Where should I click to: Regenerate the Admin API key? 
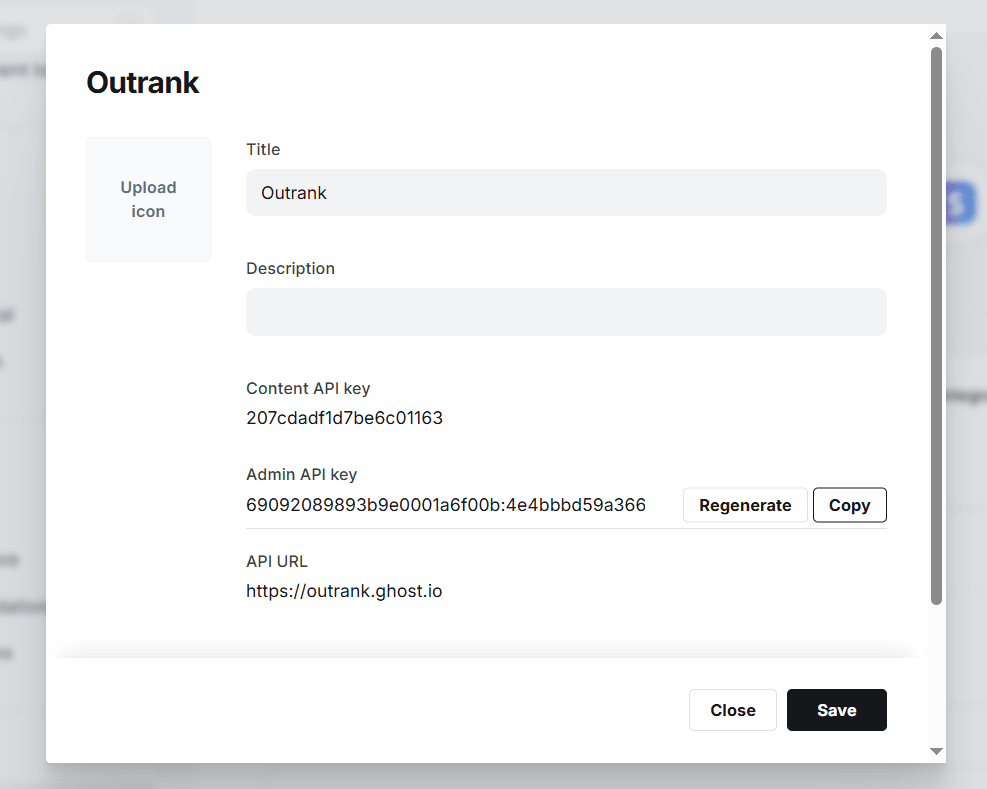pyautogui.click(x=745, y=505)
